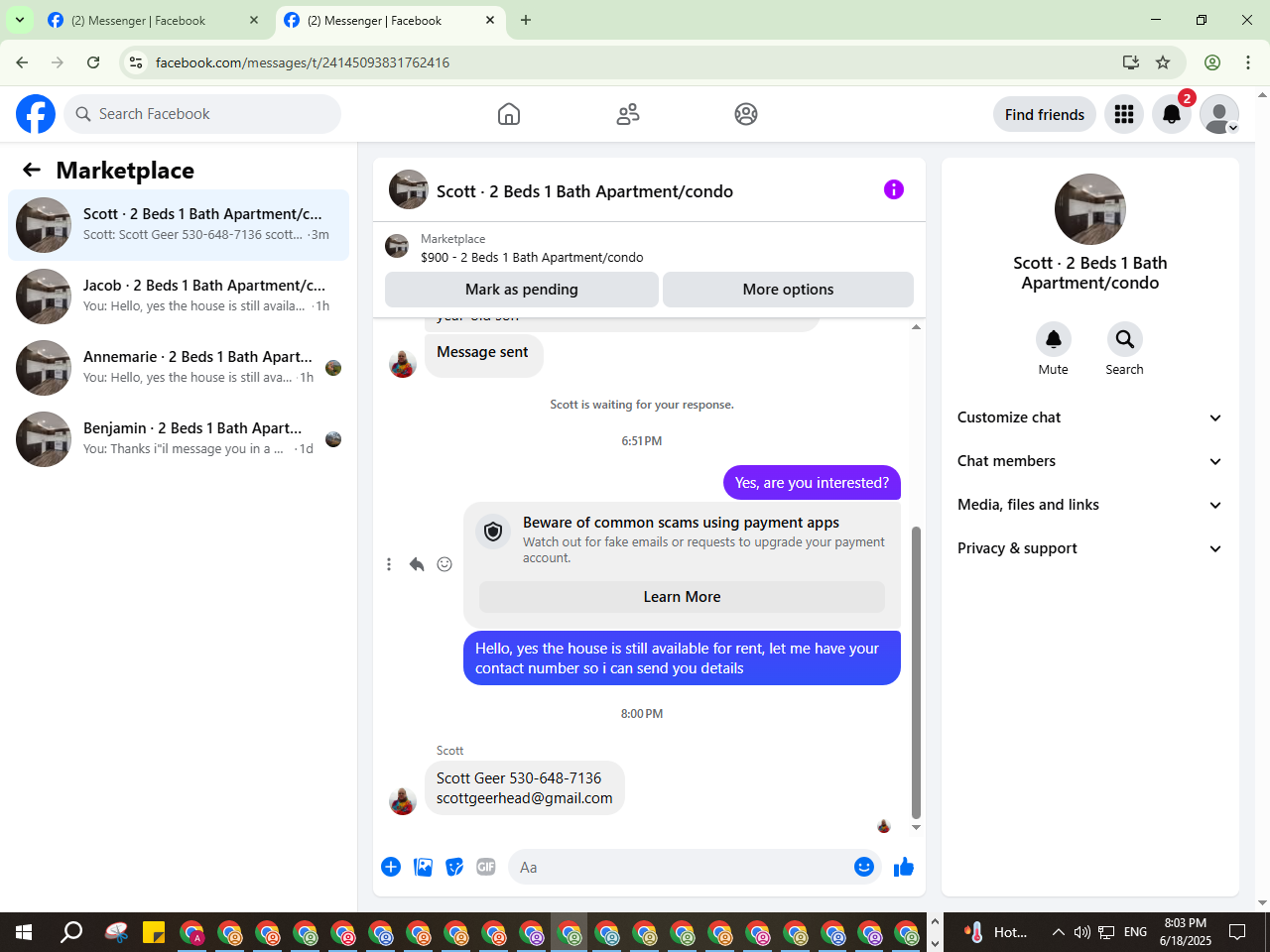This screenshot has height=952, width=1270.
Task: Reload the page with refresh icon
Action: point(93,62)
